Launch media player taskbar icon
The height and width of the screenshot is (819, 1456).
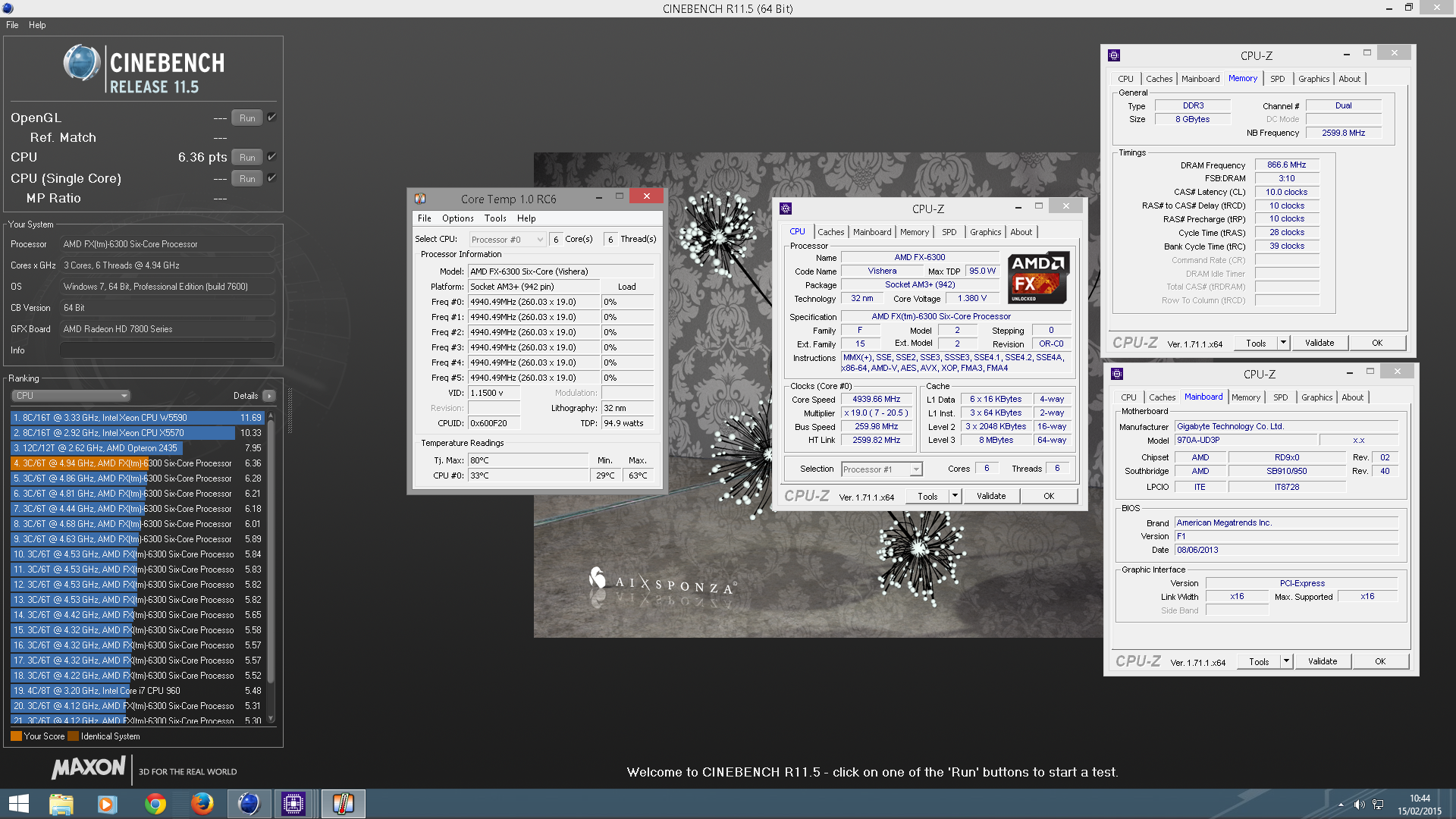(107, 804)
